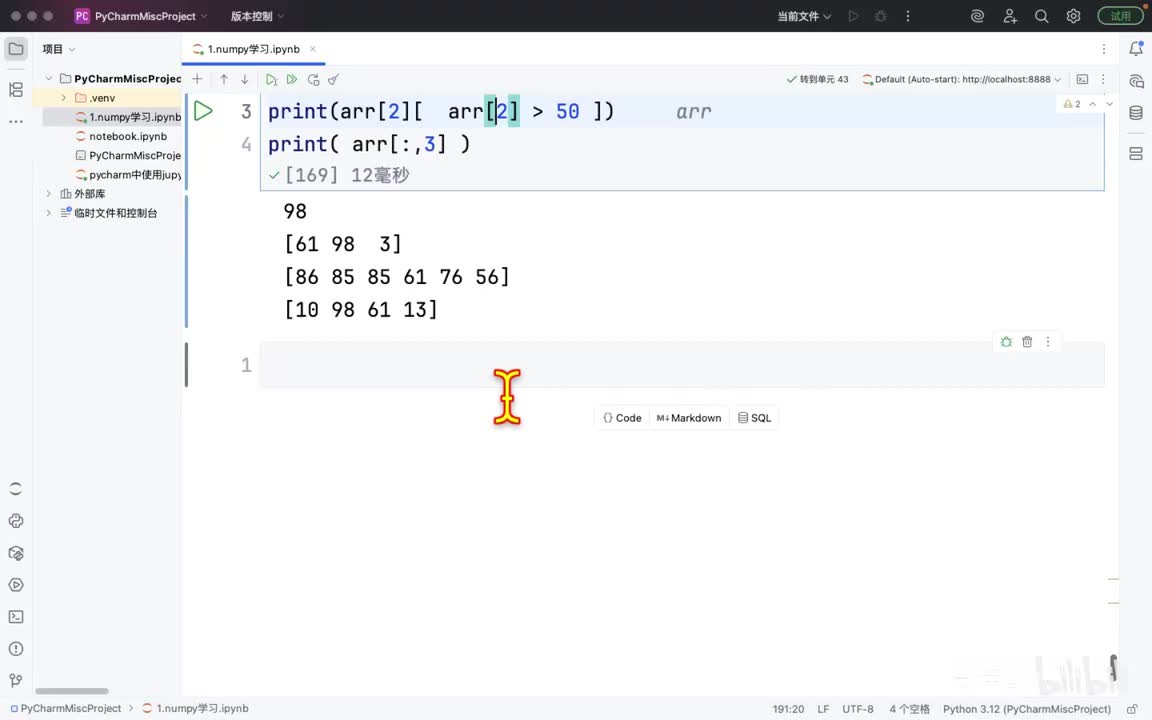Open Search Everywhere magnifier
This screenshot has width=1152, height=720.
1041,16
